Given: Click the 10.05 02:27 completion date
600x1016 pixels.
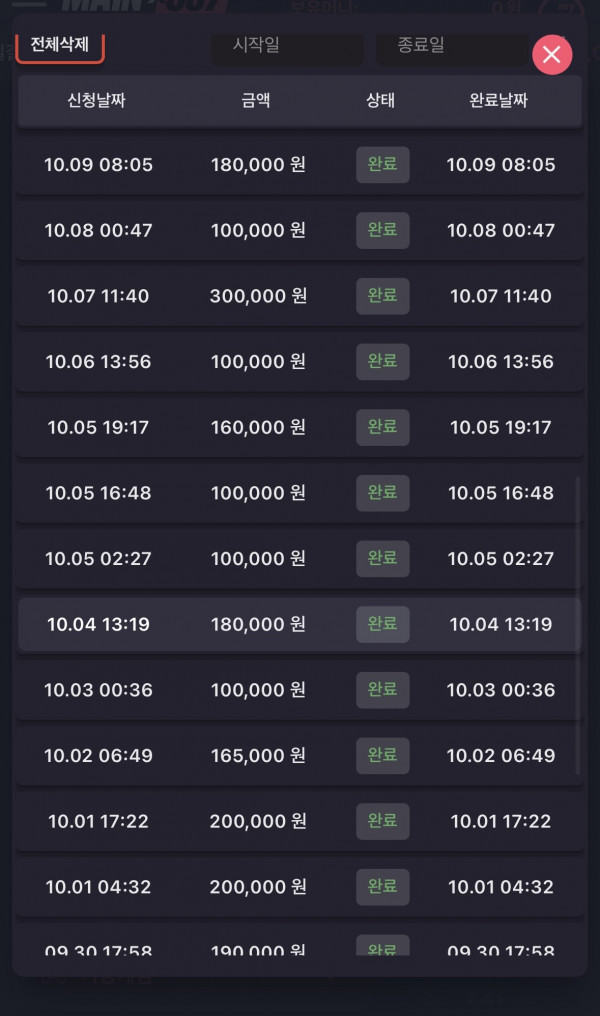Looking at the screenshot, I should 500,558.
